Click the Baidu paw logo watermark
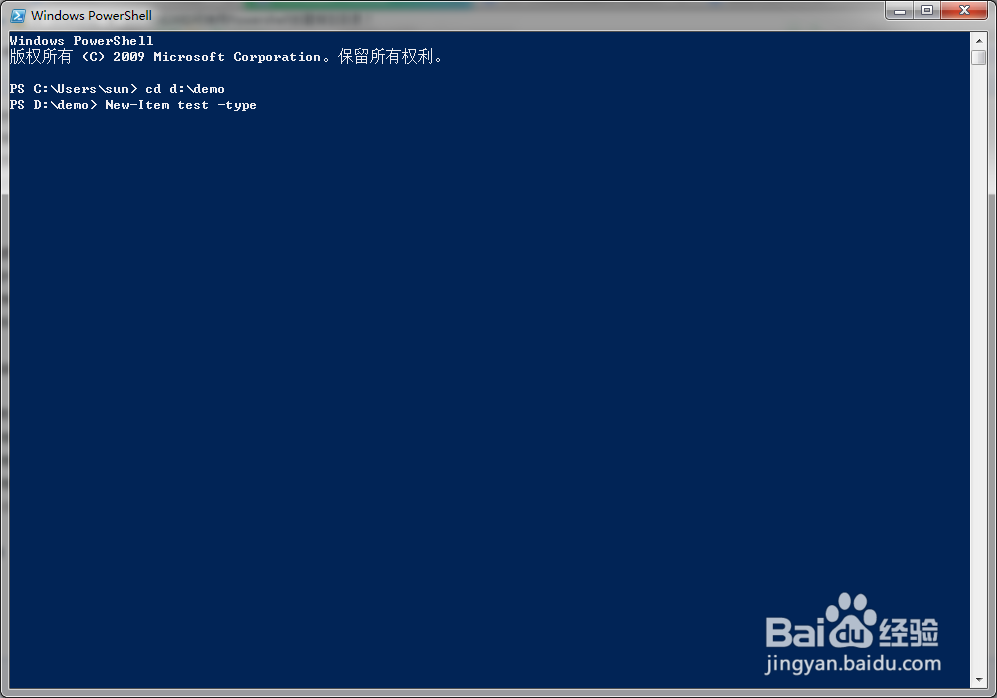The height and width of the screenshot is (698, 997). coord(851,620)
